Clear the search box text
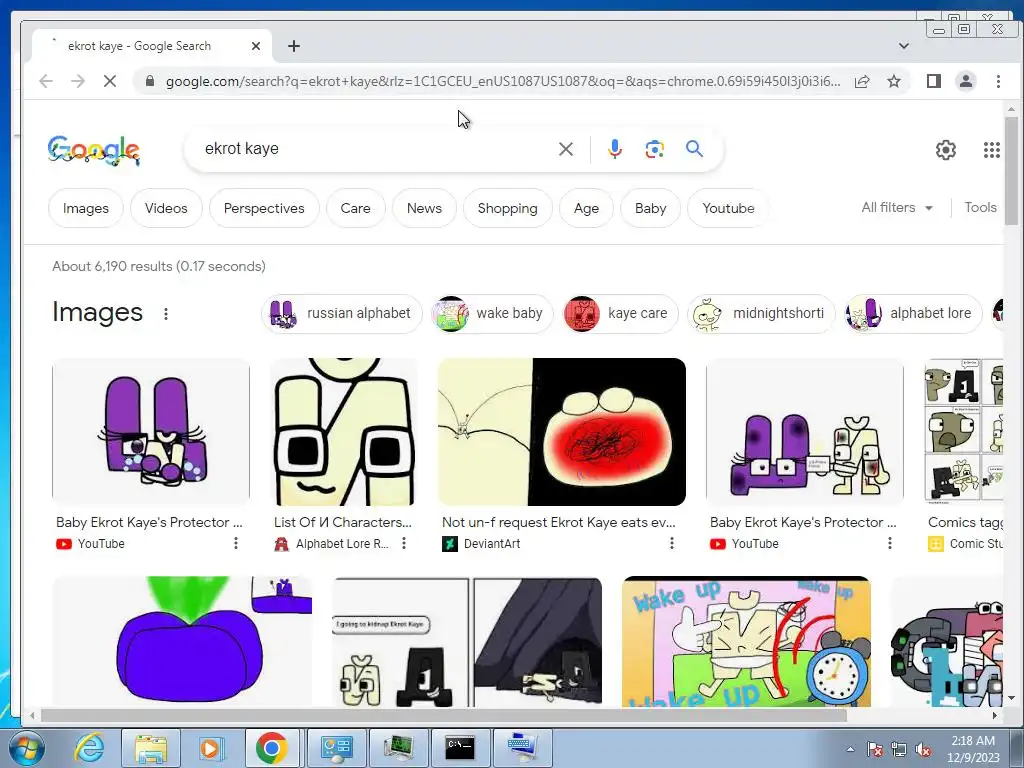1024x768 pixels. (566, 149)
